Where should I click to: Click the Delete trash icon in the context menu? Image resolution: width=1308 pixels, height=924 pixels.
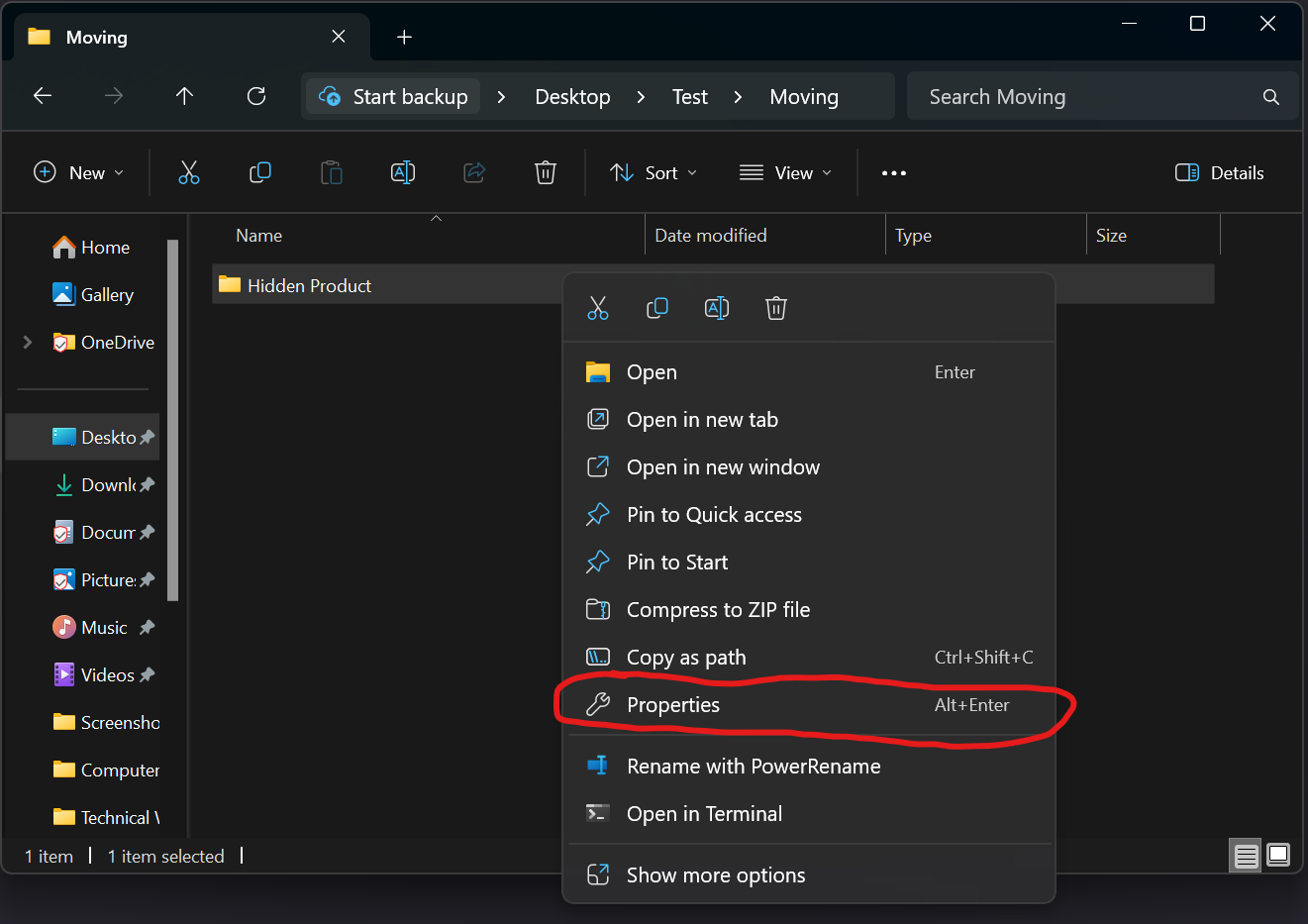[x=776, y=308]
